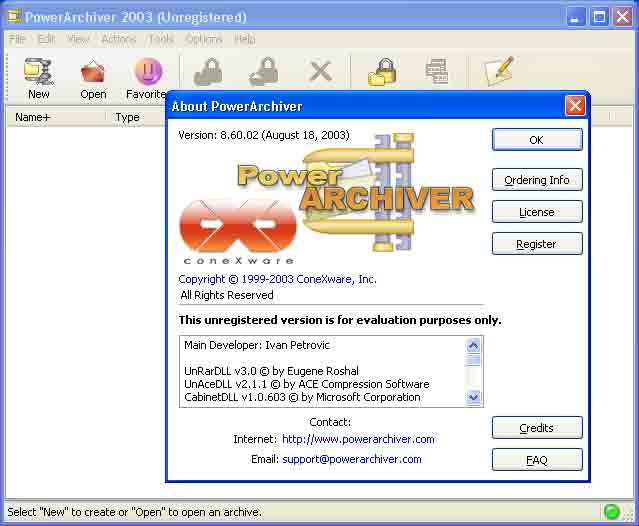639x526 pixels.
Task: Click the Register button
Action: coord(537,244)
